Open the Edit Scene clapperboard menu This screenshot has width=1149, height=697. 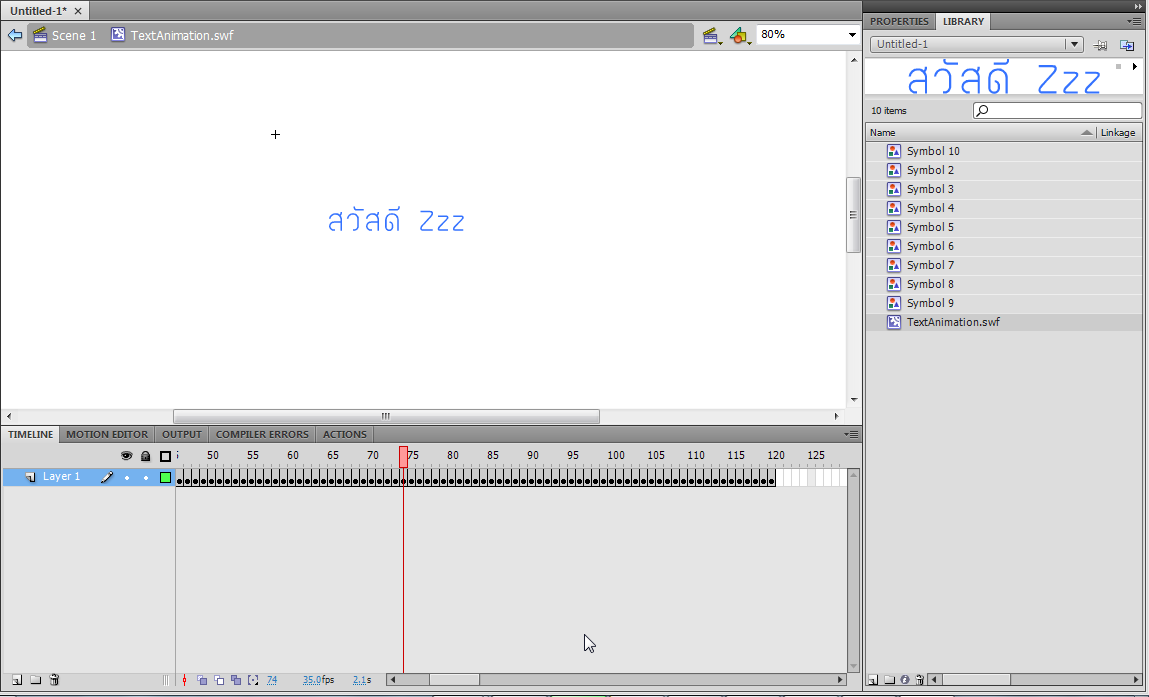(x=712, y=35)
